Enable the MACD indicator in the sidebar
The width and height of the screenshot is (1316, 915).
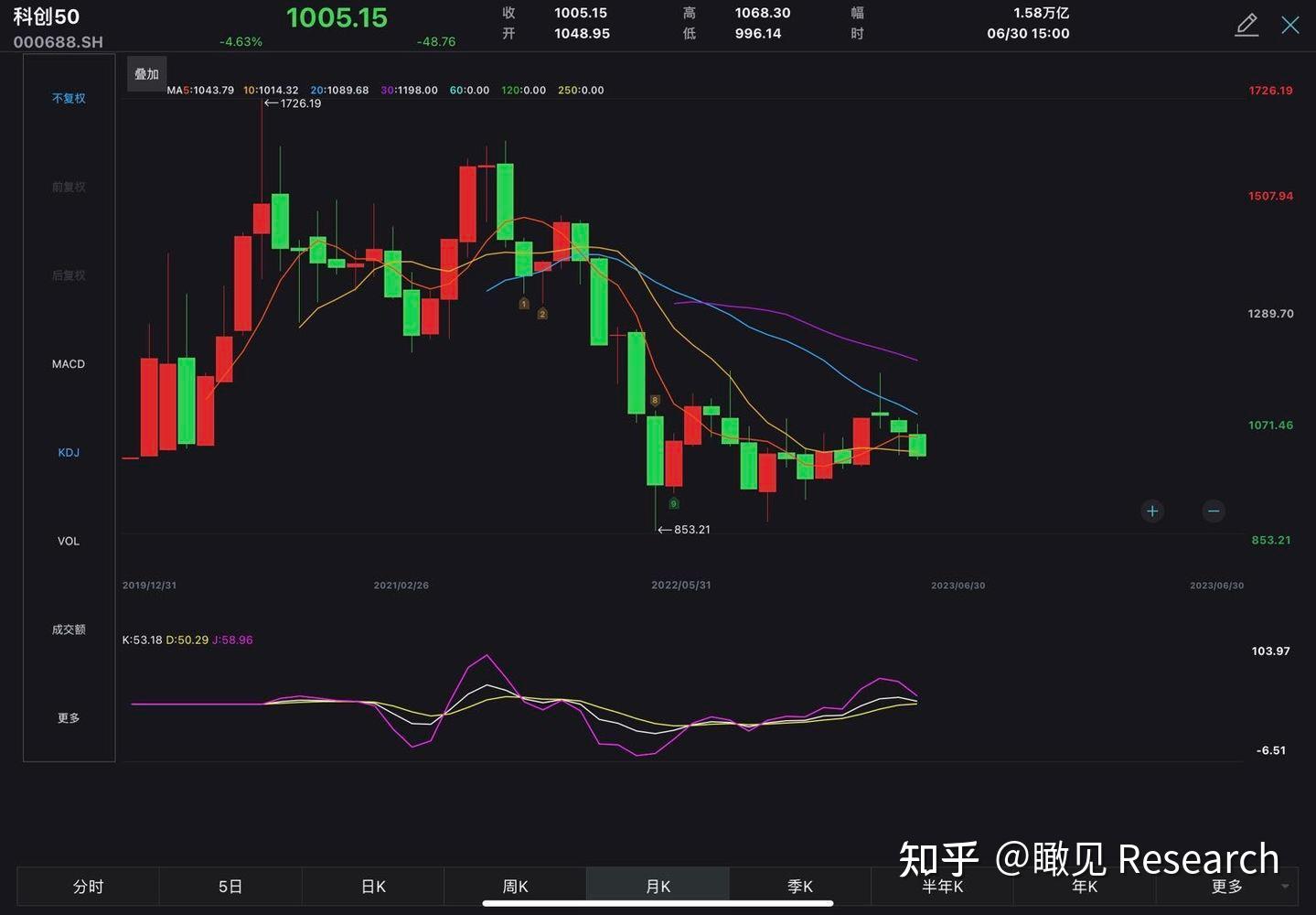pyautogui.click(x=68, y=363)
